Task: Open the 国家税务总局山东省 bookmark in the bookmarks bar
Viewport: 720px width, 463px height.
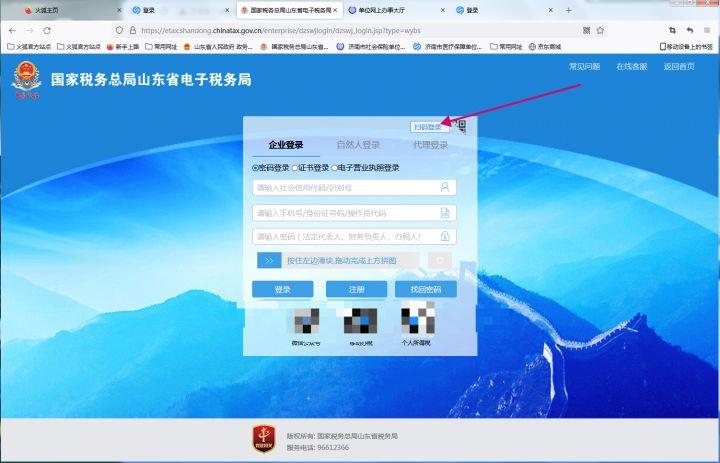Action: [x=294, y=46]
